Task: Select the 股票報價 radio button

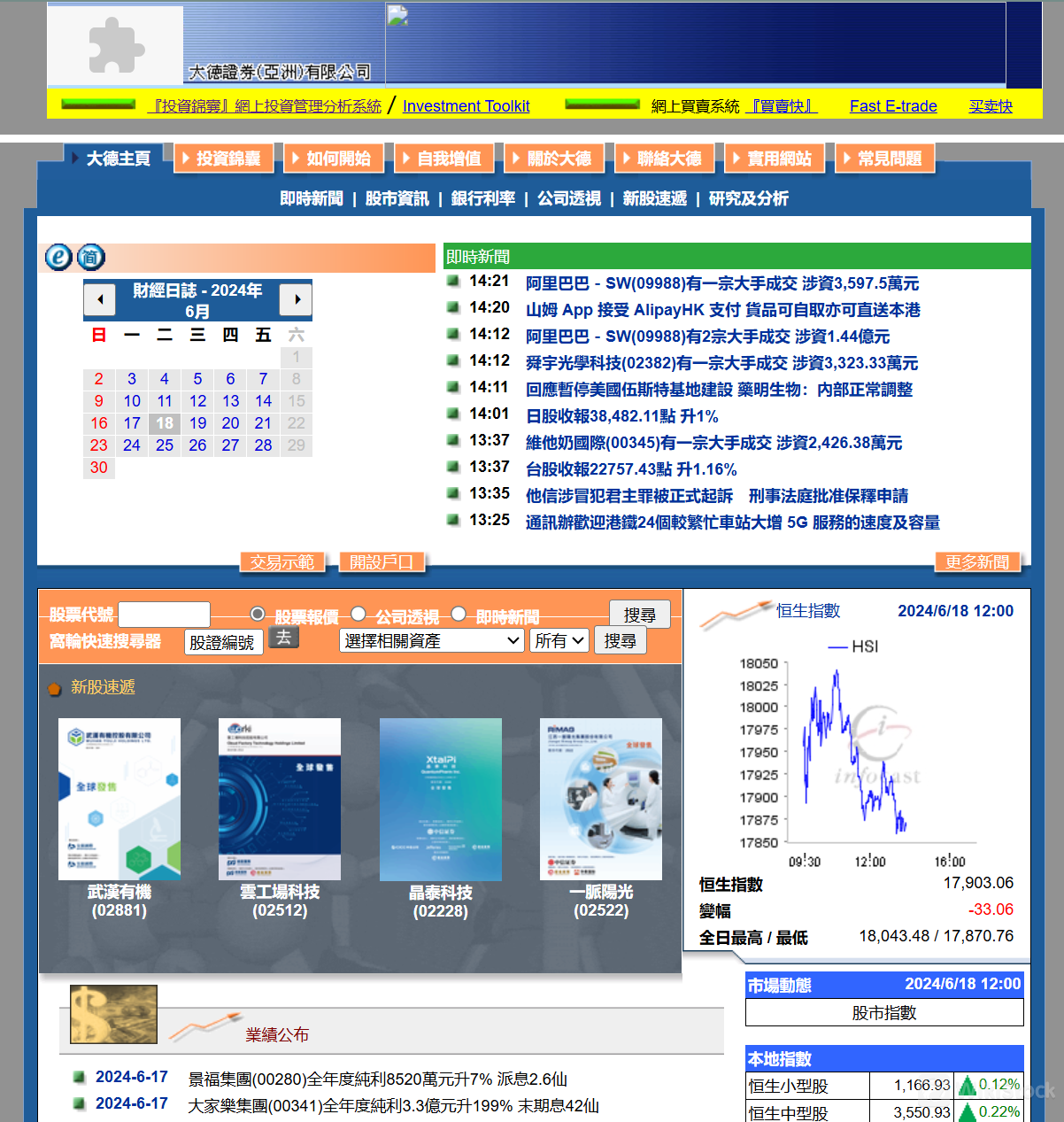Action: tap(258, 614)
